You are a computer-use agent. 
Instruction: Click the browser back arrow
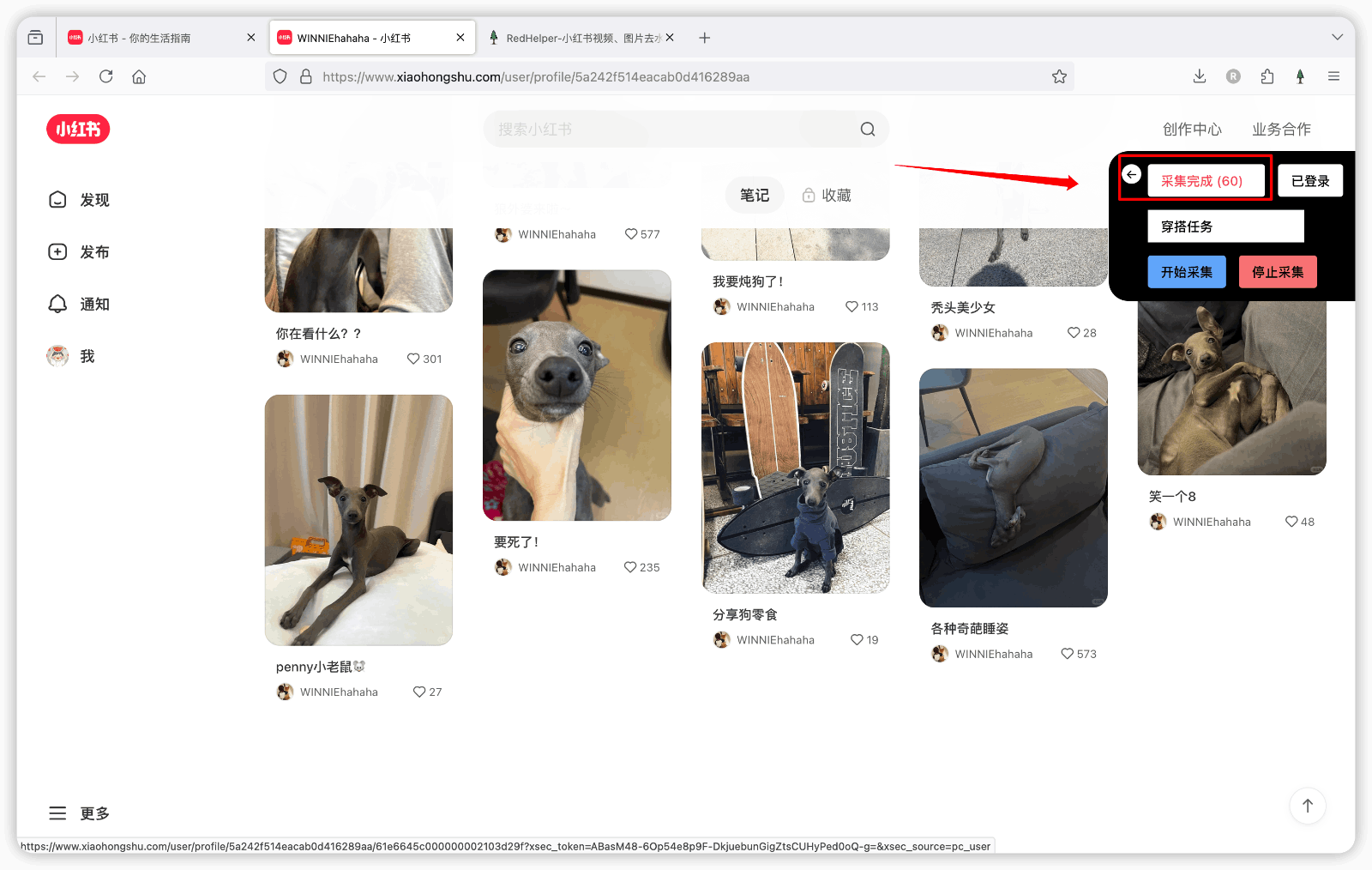[x=39, y=76]
